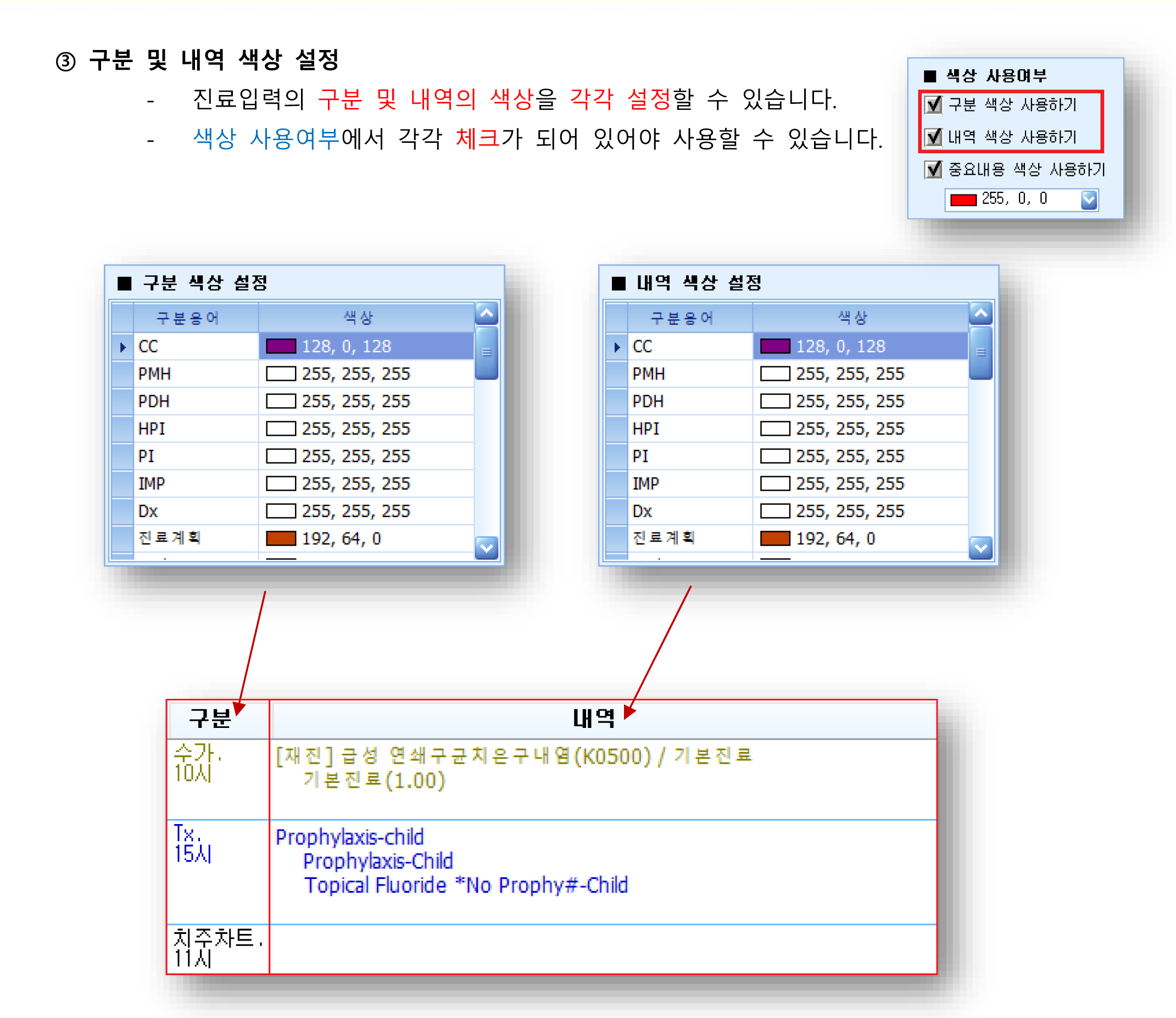Viewport: 1176px width, 1018px height.
Task: Click white Dx swatch in 내역 색상 설정
Action: click(x=775, y=511)
